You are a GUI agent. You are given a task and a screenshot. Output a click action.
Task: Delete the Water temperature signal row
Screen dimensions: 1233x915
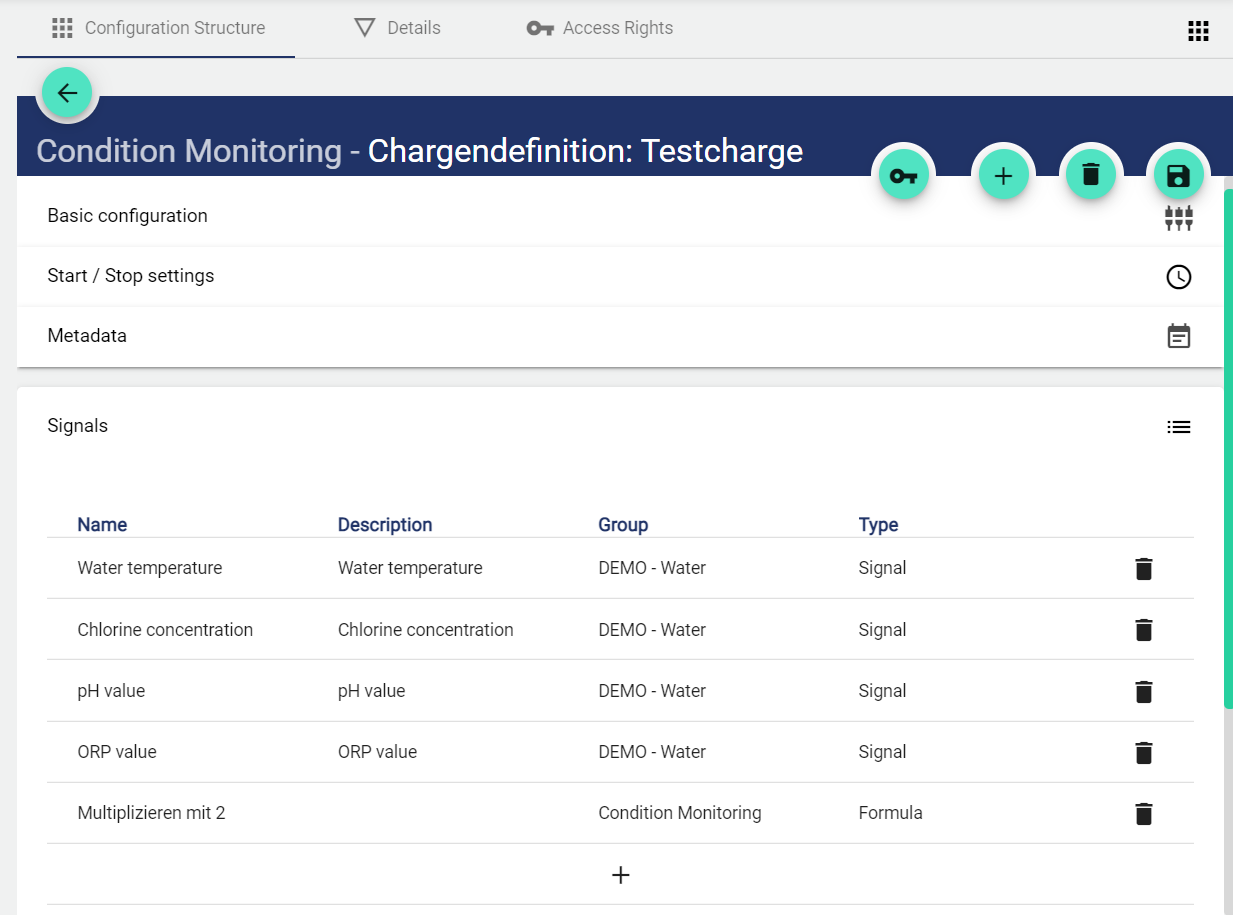(1144, 569)
